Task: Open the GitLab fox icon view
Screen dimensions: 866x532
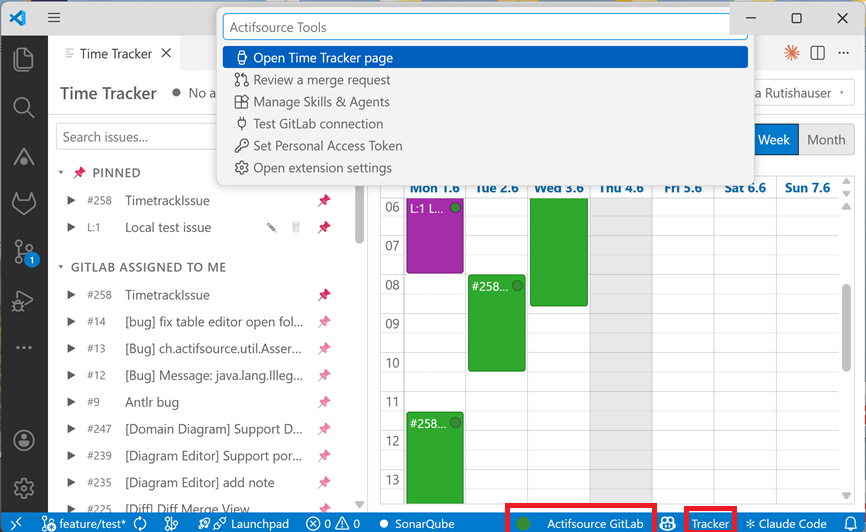Action: point(23,203)
